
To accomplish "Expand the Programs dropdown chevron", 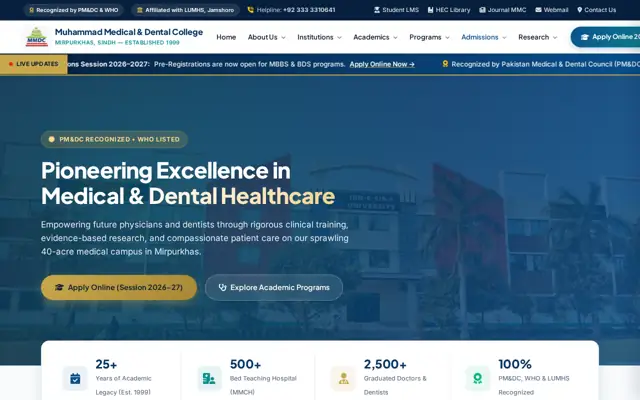I will 448,38.
